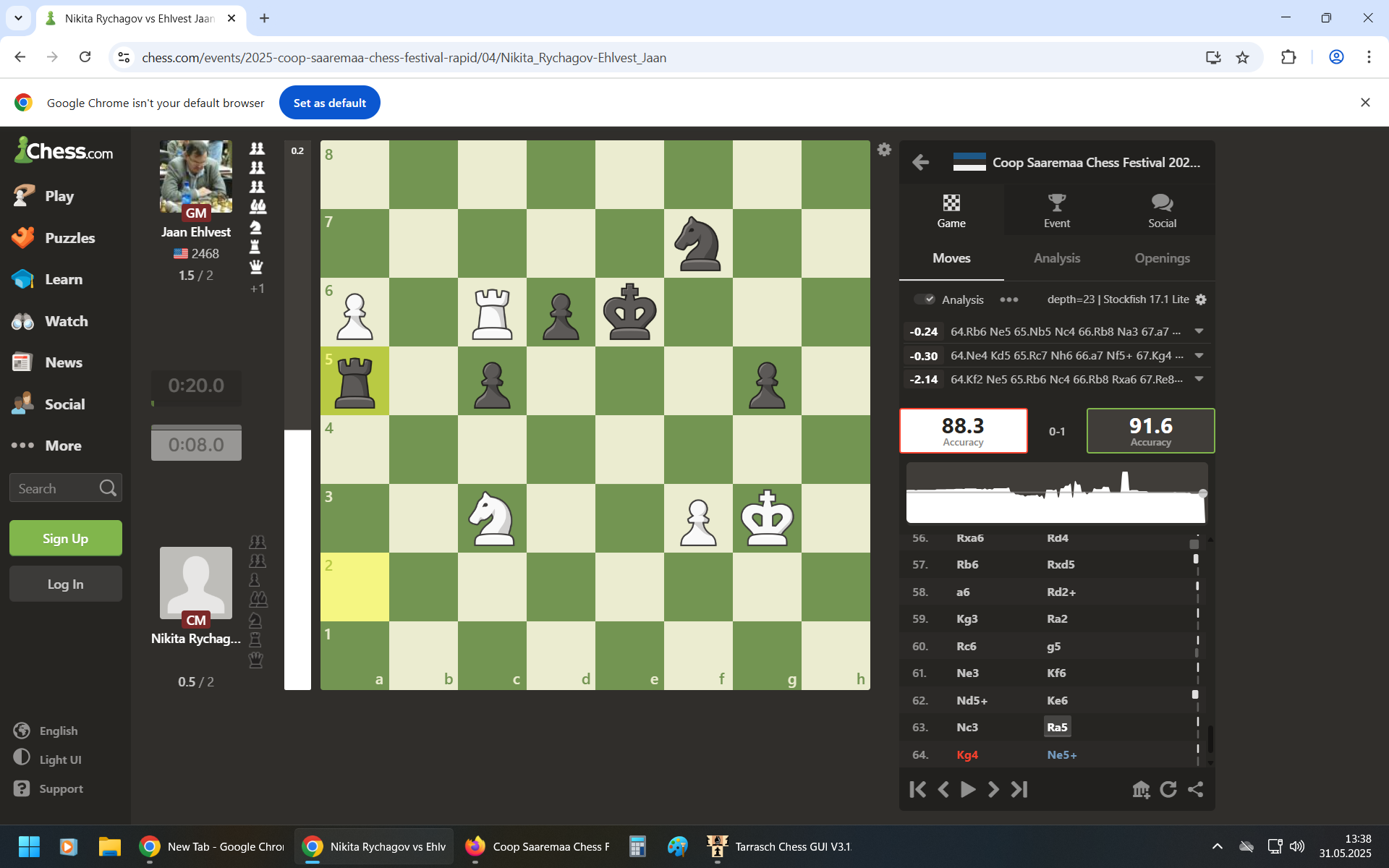Click Jaan Ehlvest's avatar photo
The width and height of the screenshot is (1389, 868).
pyautogui.click(x=196, y=176)
